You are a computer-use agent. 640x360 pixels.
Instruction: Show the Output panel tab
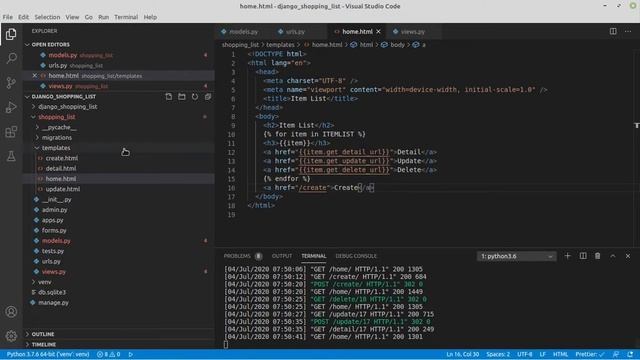[x=282, y=256]
